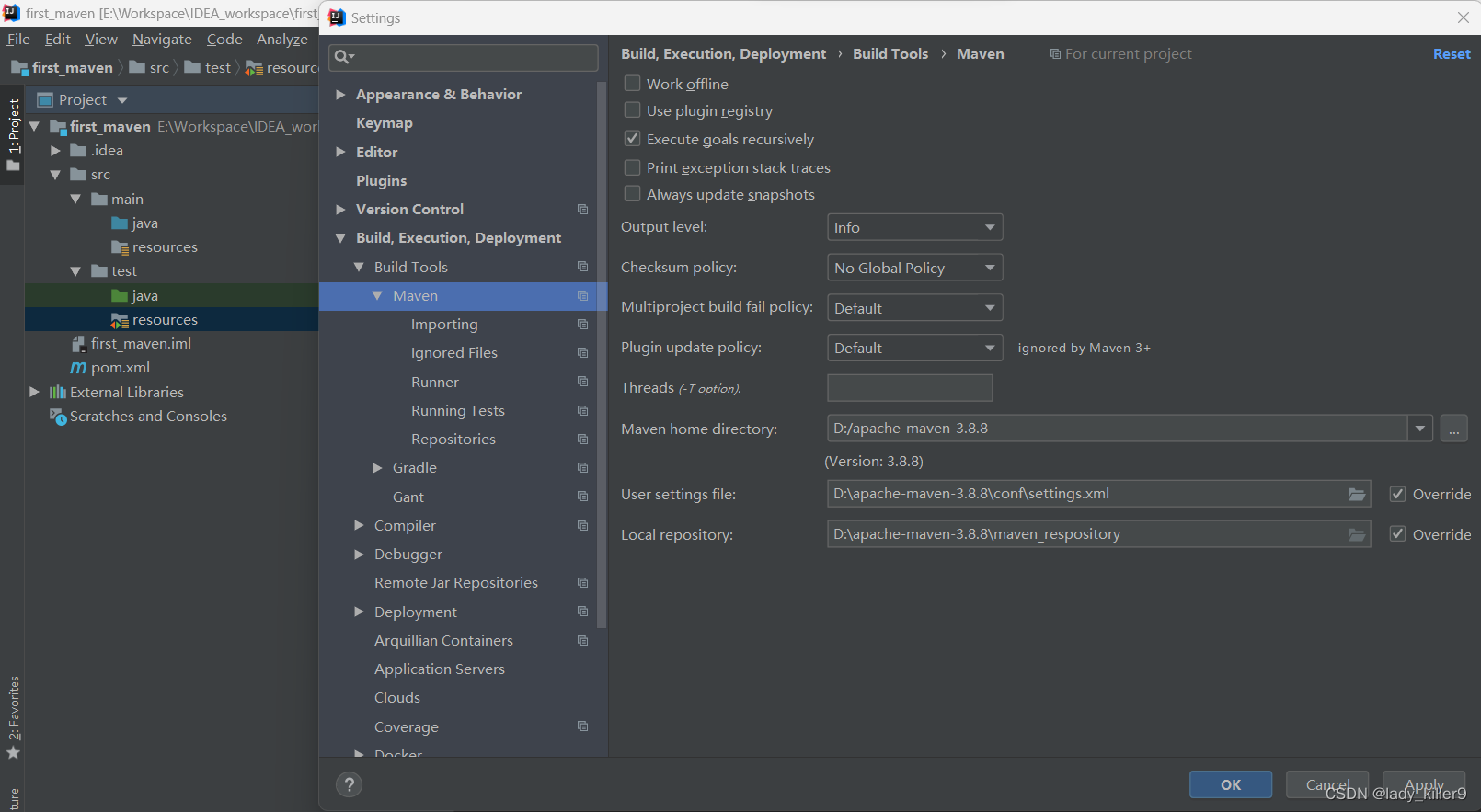Click the per-project icon beside Compiler

pyautogui.click(x=582, y=525)
